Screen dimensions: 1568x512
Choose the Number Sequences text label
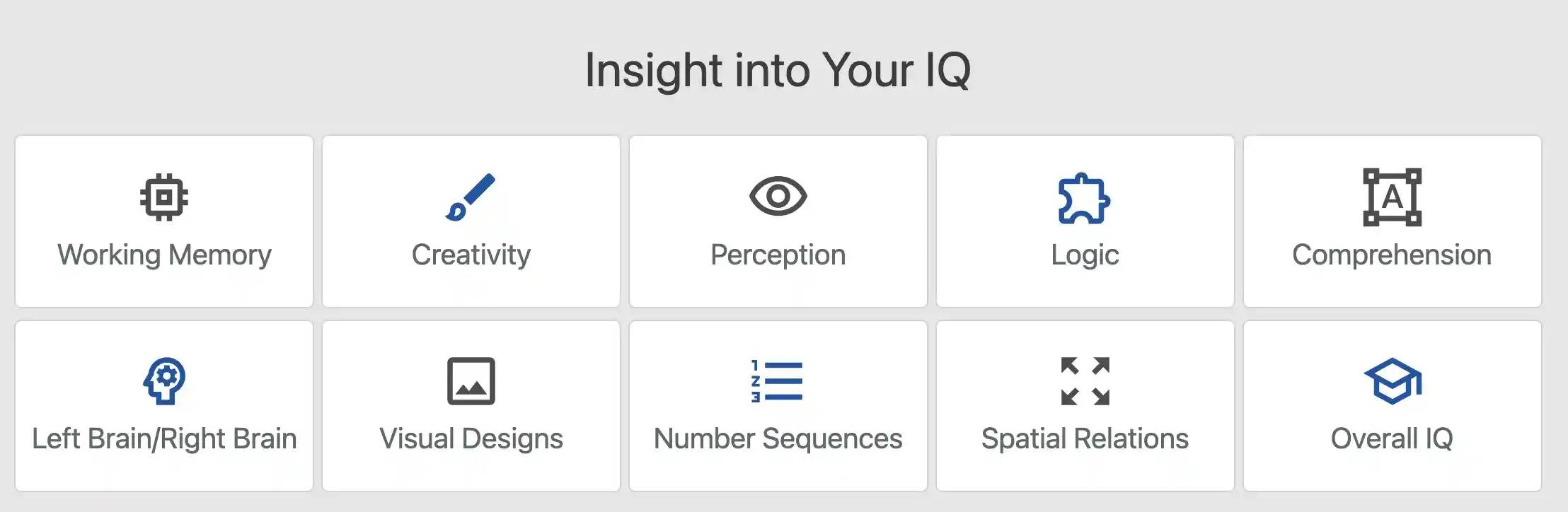778,439
